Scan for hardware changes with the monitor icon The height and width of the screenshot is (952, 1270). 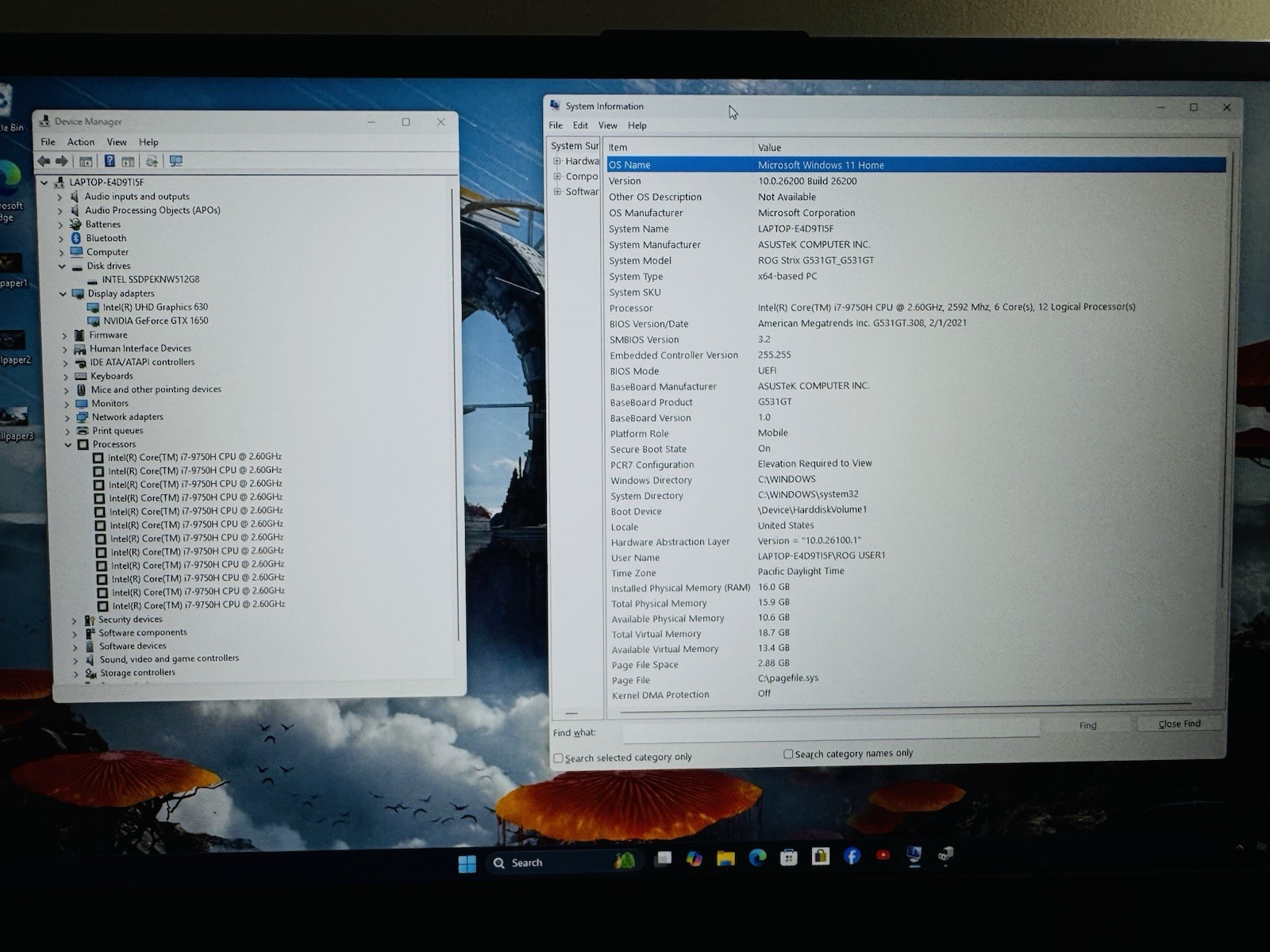176,161
